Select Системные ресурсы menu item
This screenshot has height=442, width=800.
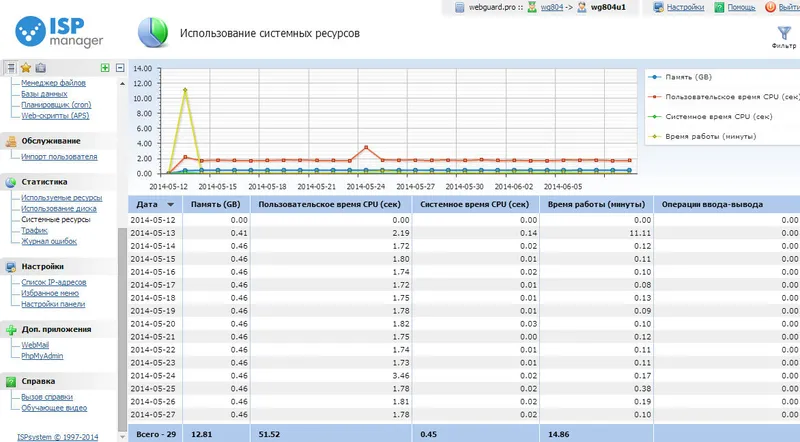[x=56, y=219]
